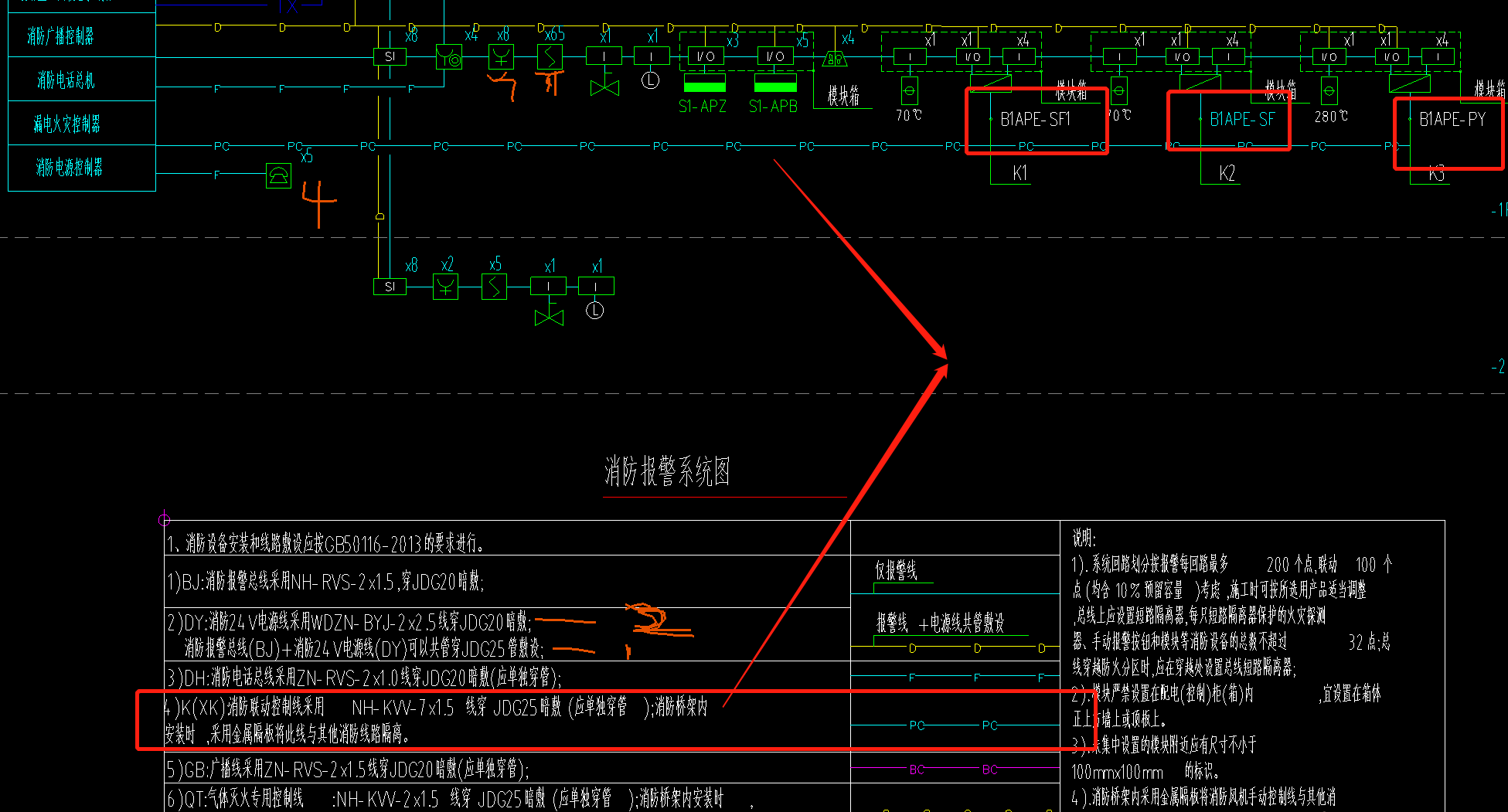Click the 1)BJ NH-RVS-2x1.5 note line
The width and height of the screenshot is (1508, 812).
[x=325, y=582]
